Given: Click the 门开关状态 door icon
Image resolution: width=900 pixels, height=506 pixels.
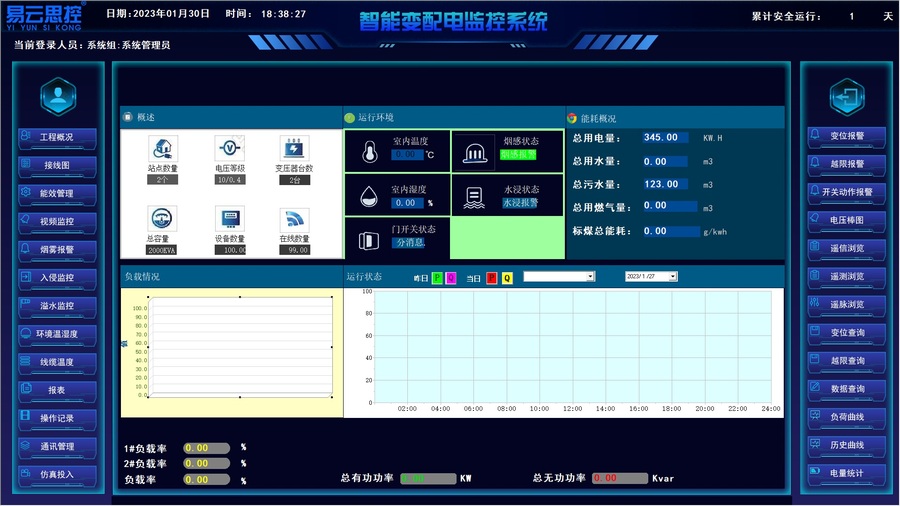Looking at the screenshot, I should tap(369, 240).
